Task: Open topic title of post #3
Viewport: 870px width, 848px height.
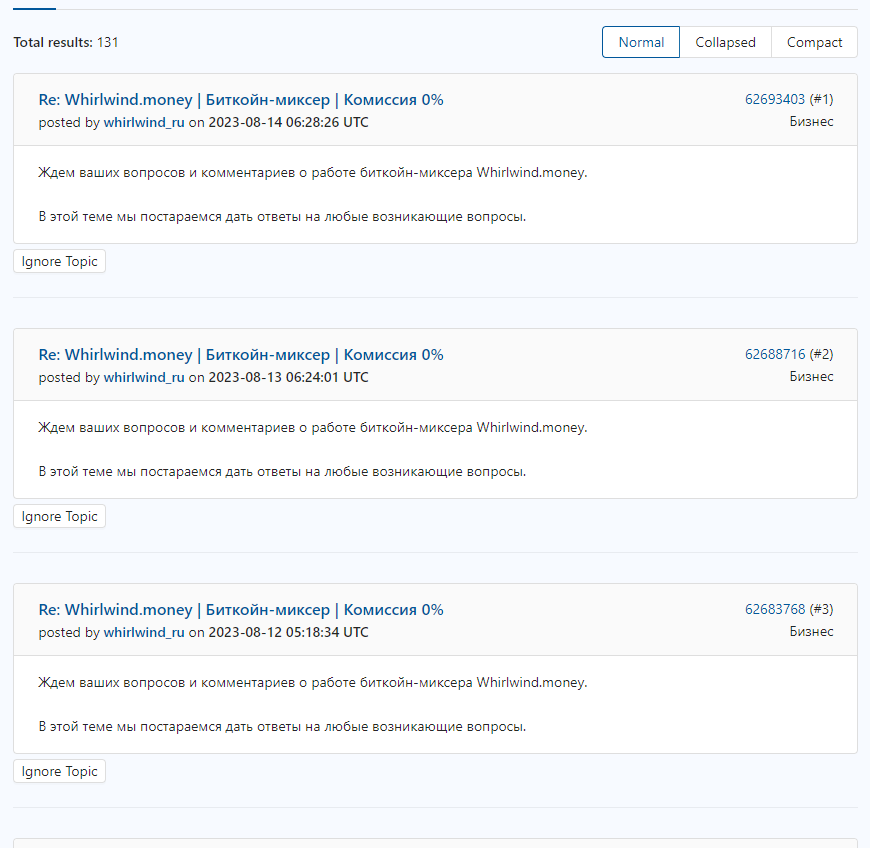Action: (x=241, y=610)
